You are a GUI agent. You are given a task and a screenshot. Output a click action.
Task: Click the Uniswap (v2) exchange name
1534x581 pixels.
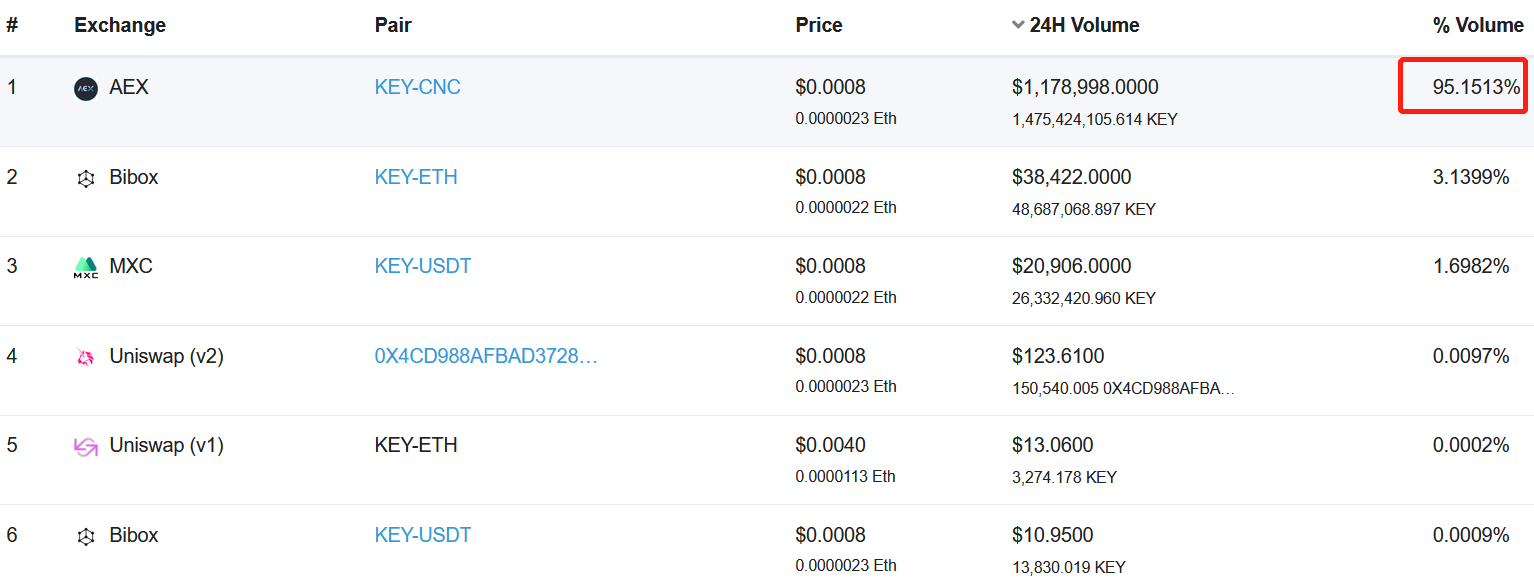166,356
